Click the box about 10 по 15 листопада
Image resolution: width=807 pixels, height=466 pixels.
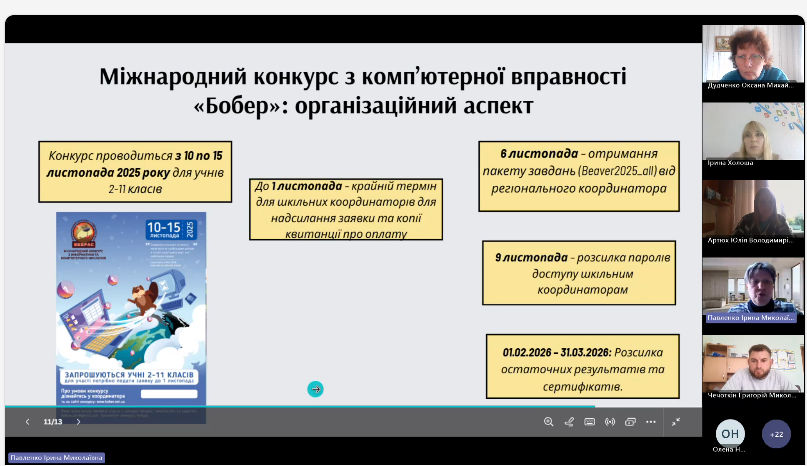pos(135,172)
